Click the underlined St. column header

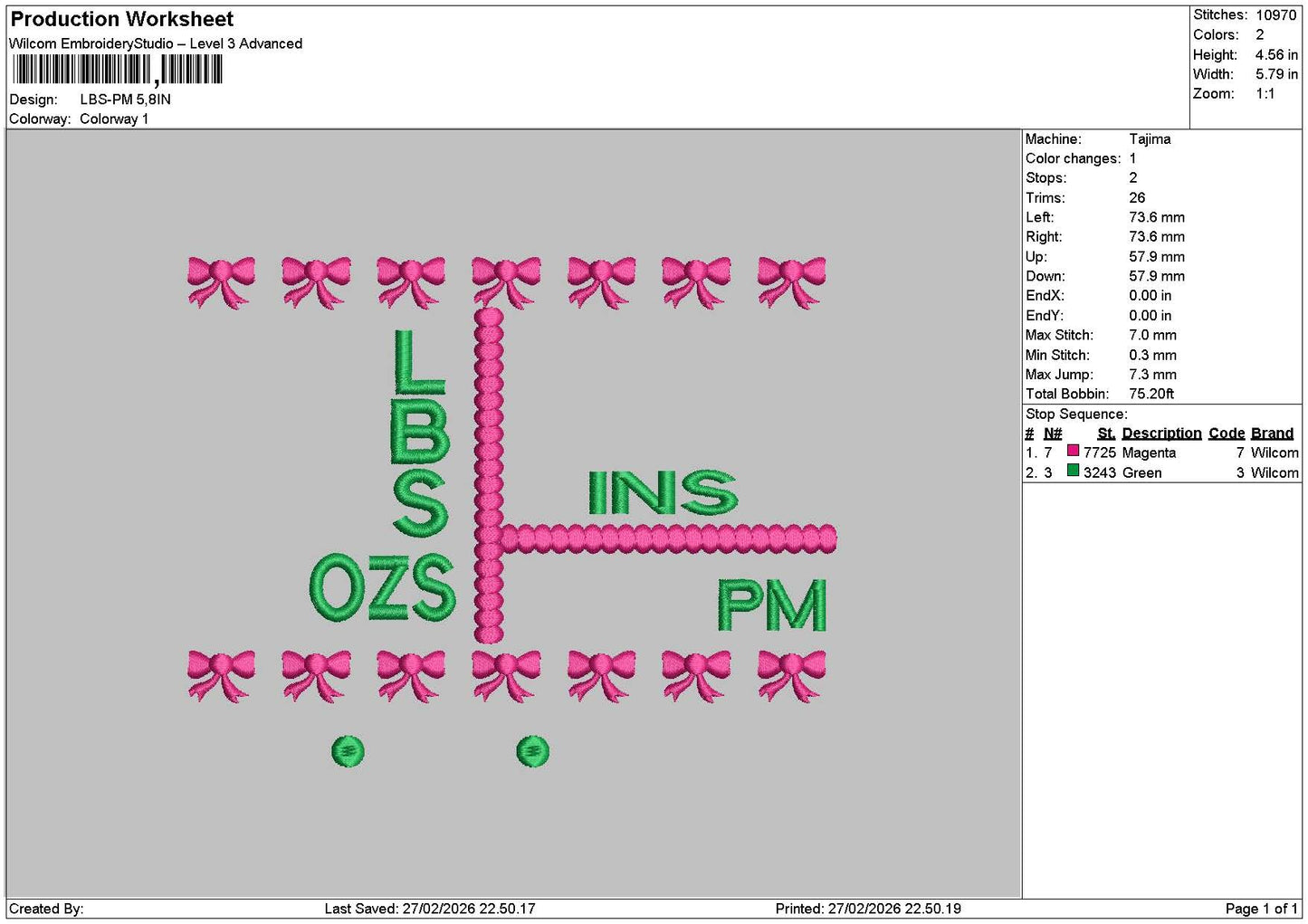point(1106,433)
